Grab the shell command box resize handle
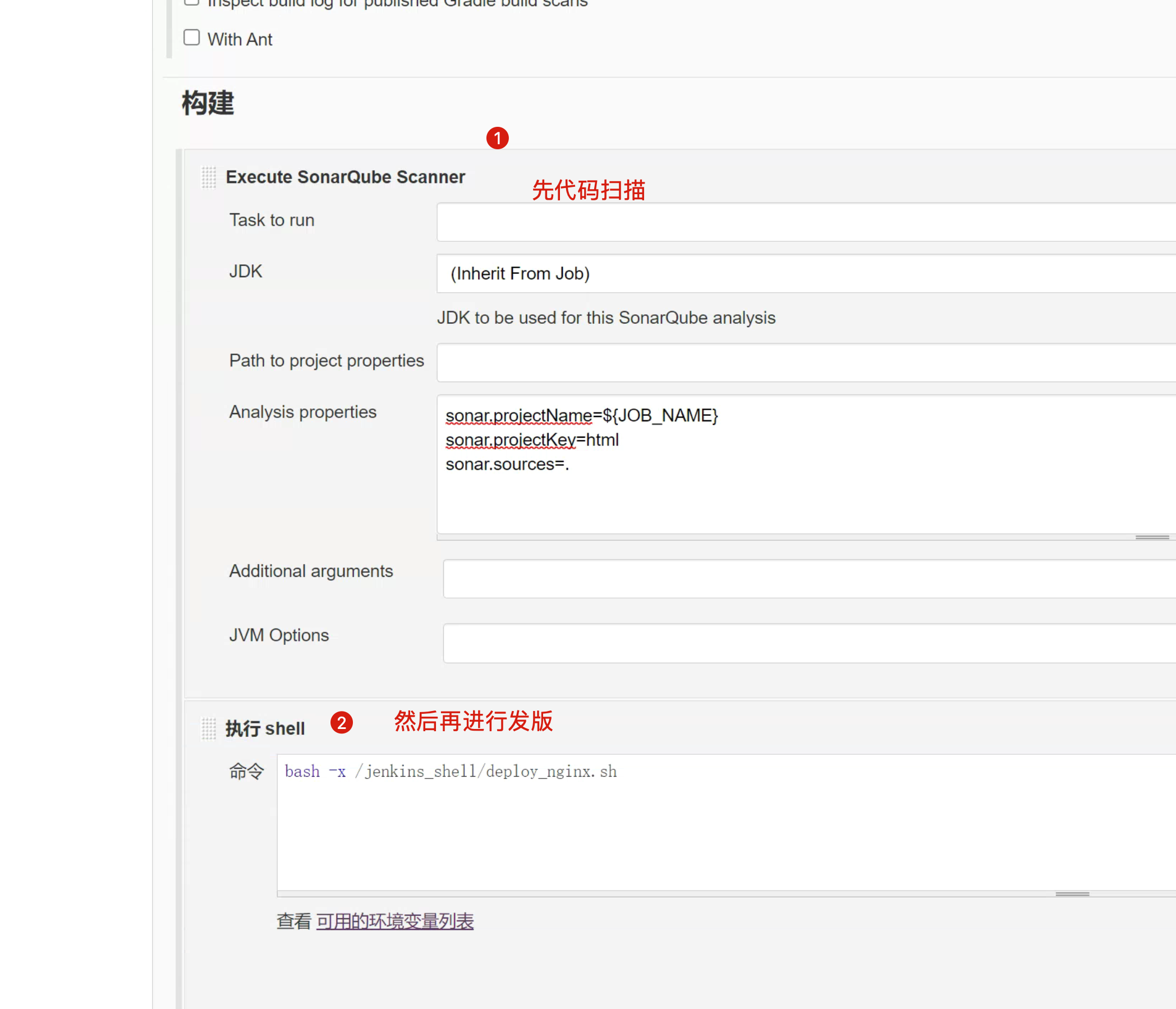This screenshot has height=1009, width=1176. pyautogui.click(x=1072, y=894)
